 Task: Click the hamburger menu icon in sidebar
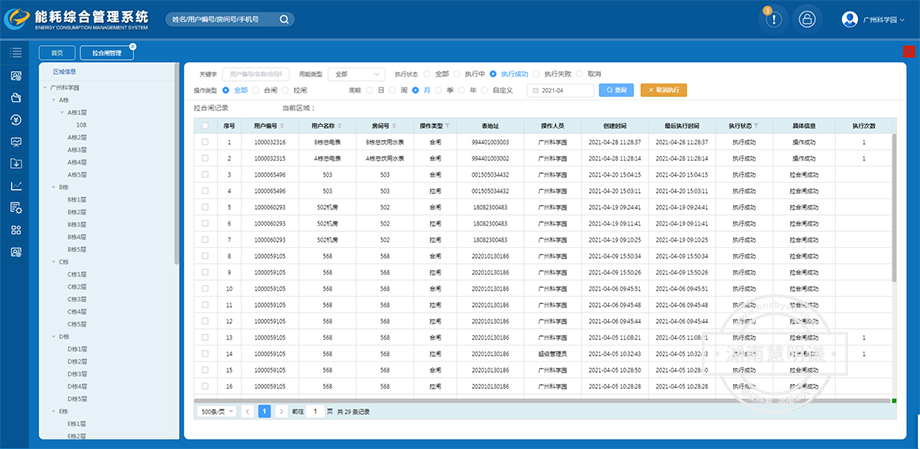(x=16, y=52)
